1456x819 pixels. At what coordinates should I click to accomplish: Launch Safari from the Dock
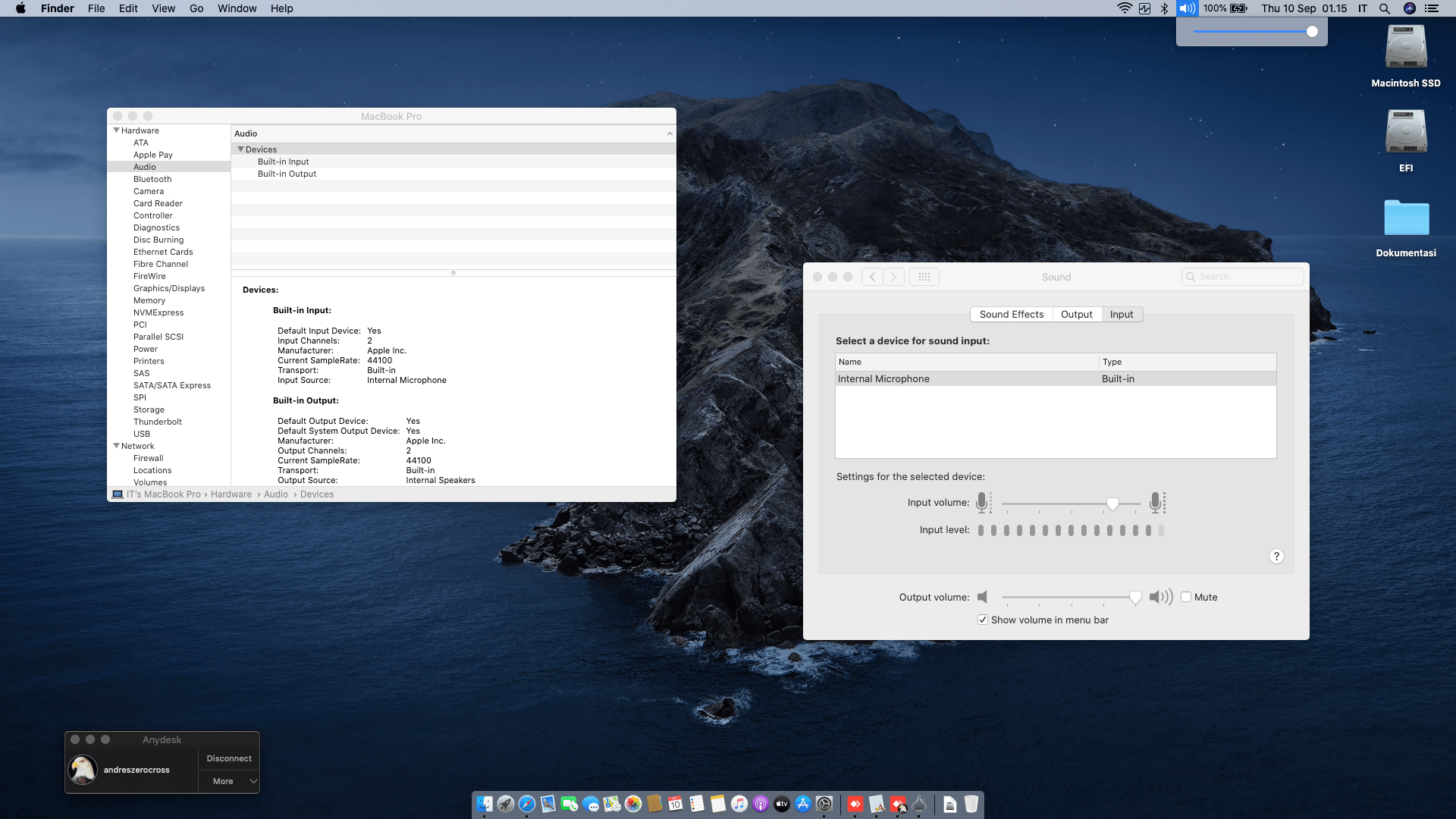tap(527, 804)
